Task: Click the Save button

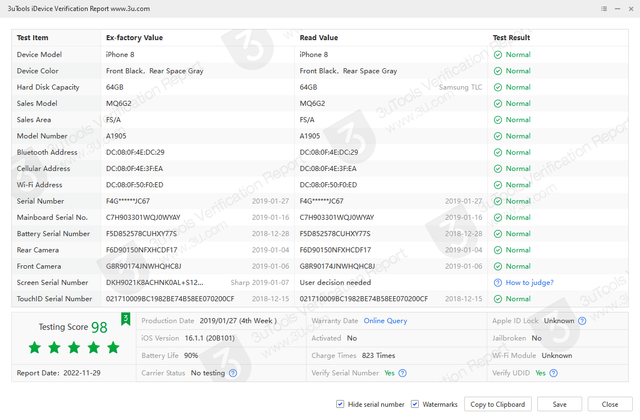Action: point(560,404)
